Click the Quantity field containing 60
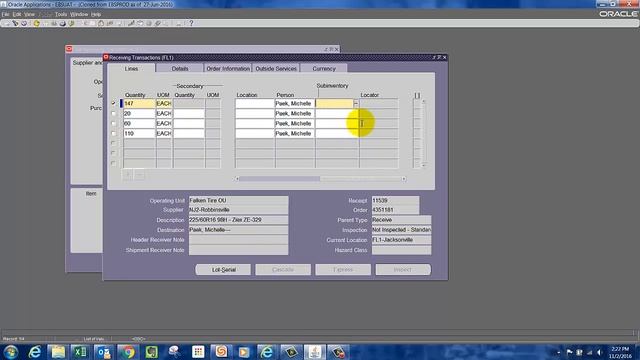Image resolution: width=640 pixels, height=360 pixels. coord(139,123)
